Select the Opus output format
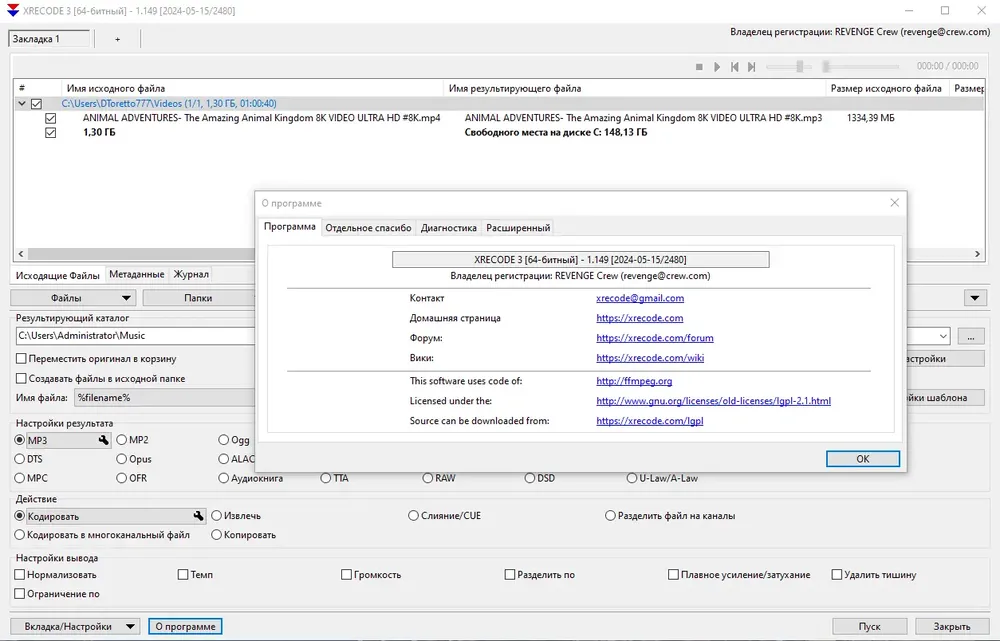The width and height of the screenshot is (1000, 641). (x=121, y=459)
